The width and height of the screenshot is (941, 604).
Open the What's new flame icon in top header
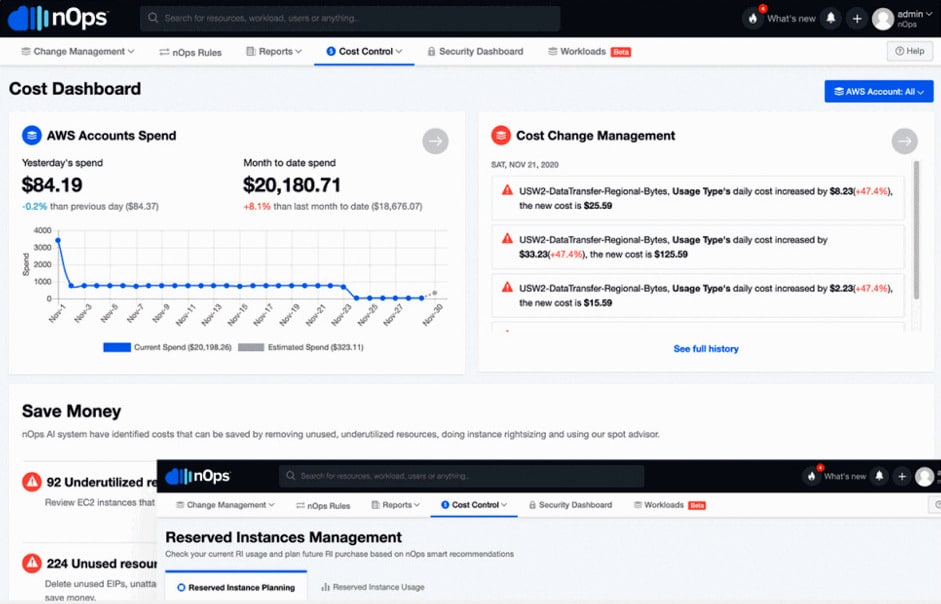coord(753,19)
